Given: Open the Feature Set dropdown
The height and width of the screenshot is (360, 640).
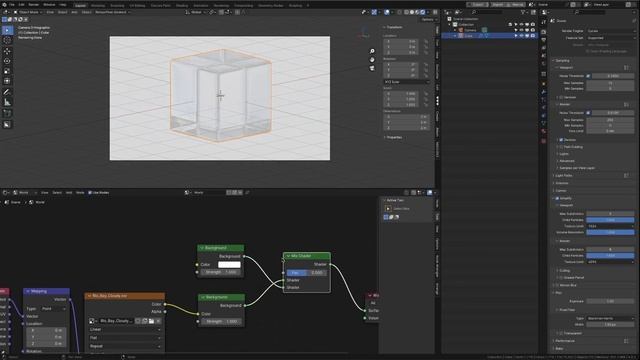Looking at the screenshot, I should 611,38.
